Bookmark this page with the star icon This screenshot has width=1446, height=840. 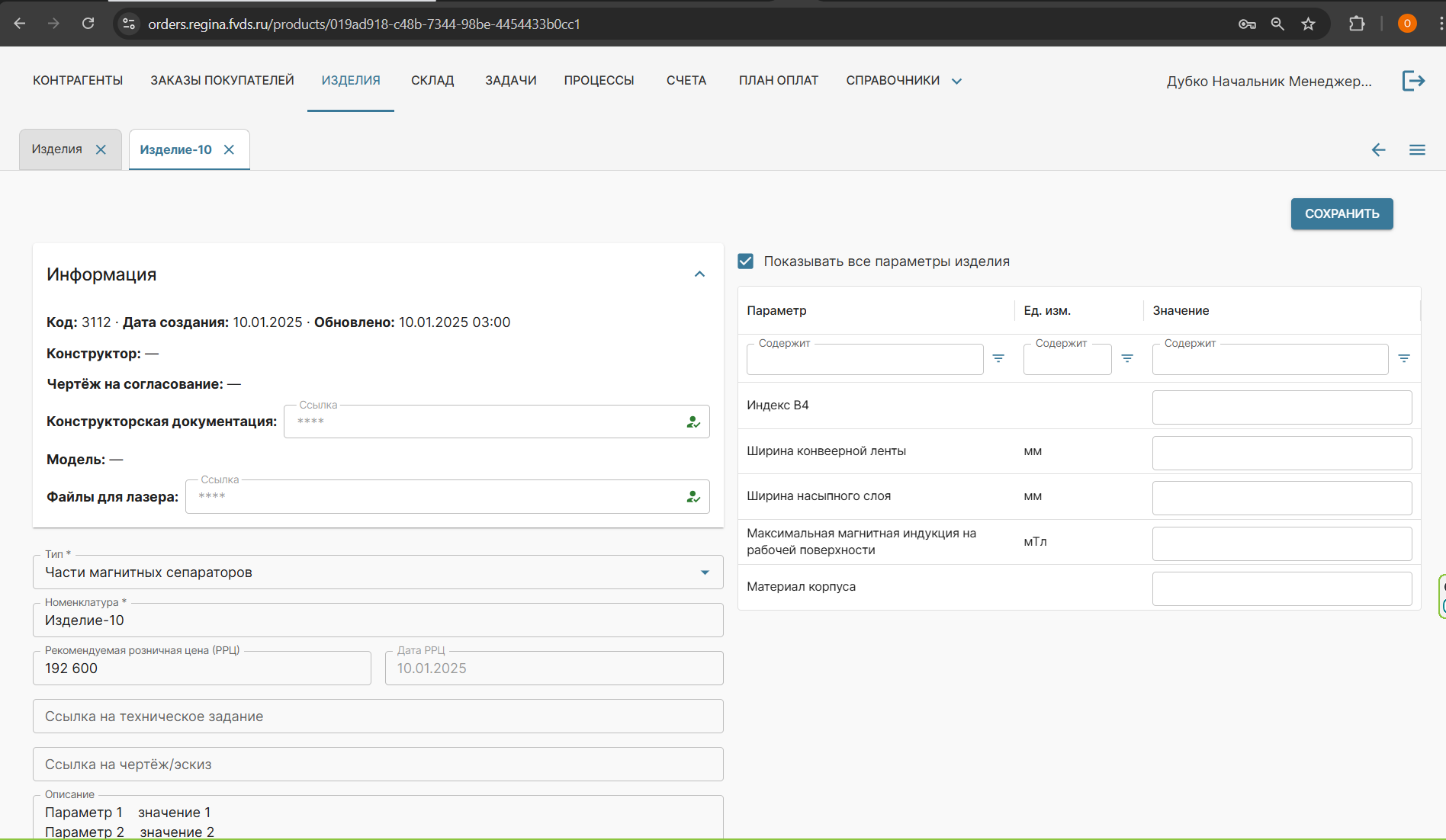click(1309, 24)
